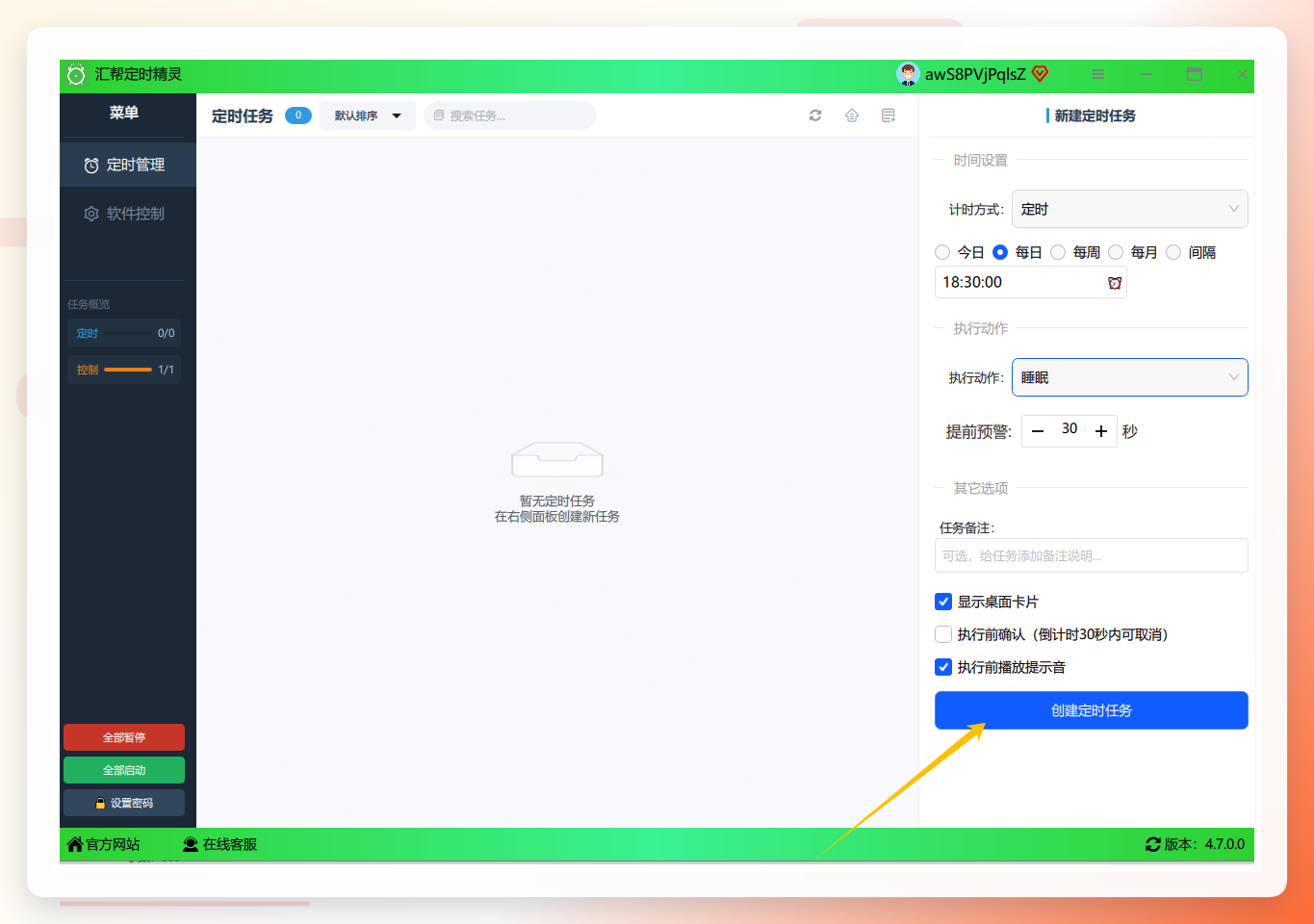Viewport: 1314px width, 924px height.
Task: Open the 官方网站 link
Action: 113,844
